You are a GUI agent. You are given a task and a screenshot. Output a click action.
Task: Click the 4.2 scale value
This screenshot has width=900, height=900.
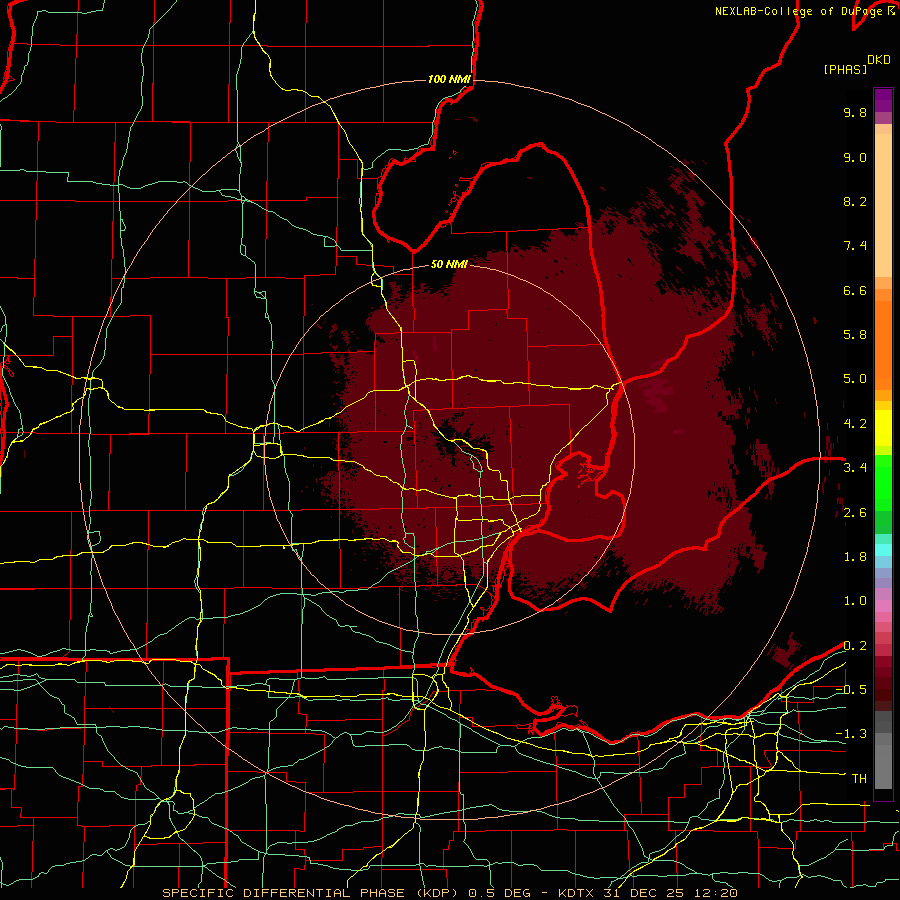click(x=855, y=424)
